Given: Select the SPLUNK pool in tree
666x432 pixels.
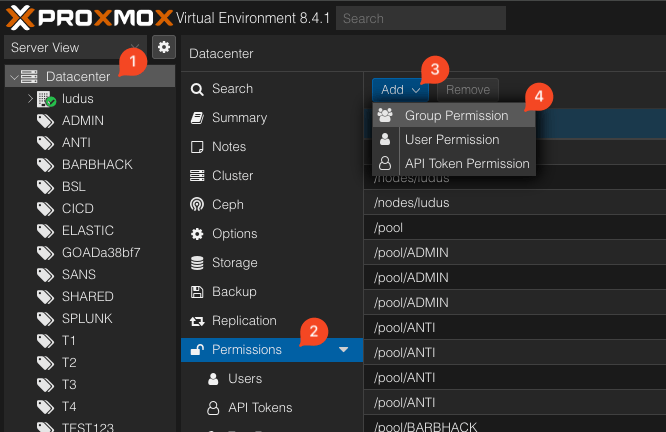Looking at the screenshot, I should [x=86, y=319].
